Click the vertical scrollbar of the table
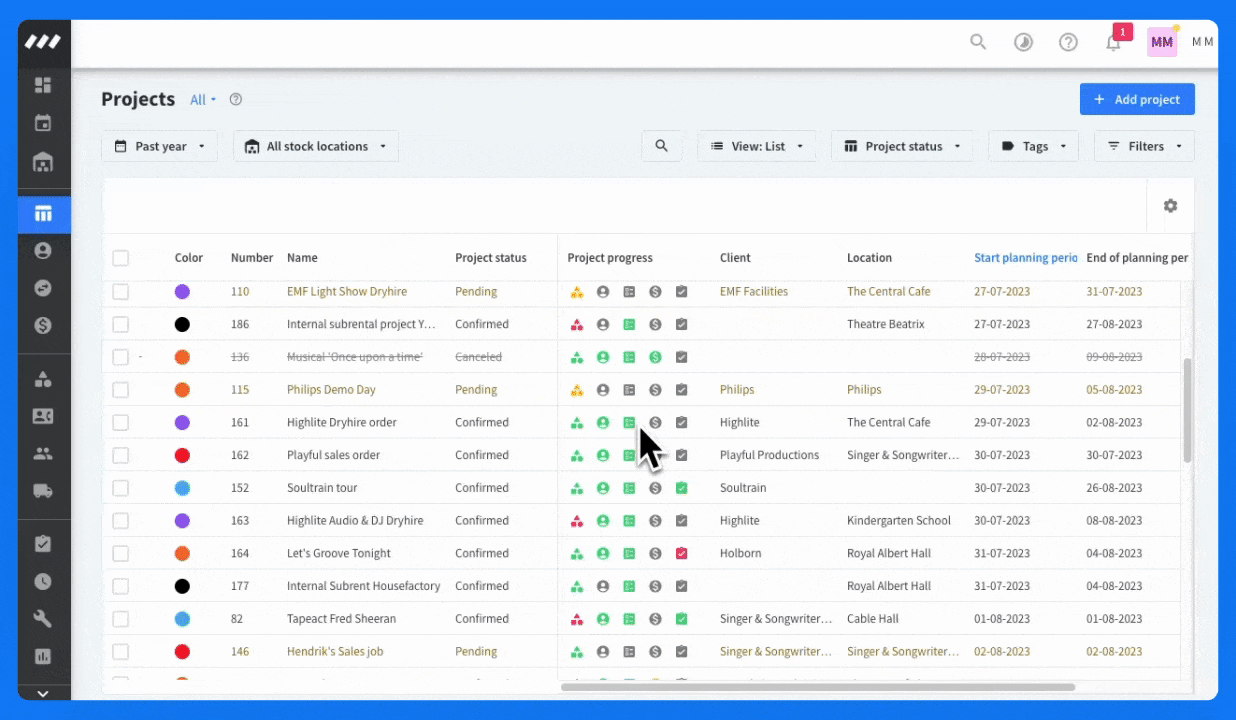The height and width of the screenshot is (720, 1236). click(x=1188, y=410)
